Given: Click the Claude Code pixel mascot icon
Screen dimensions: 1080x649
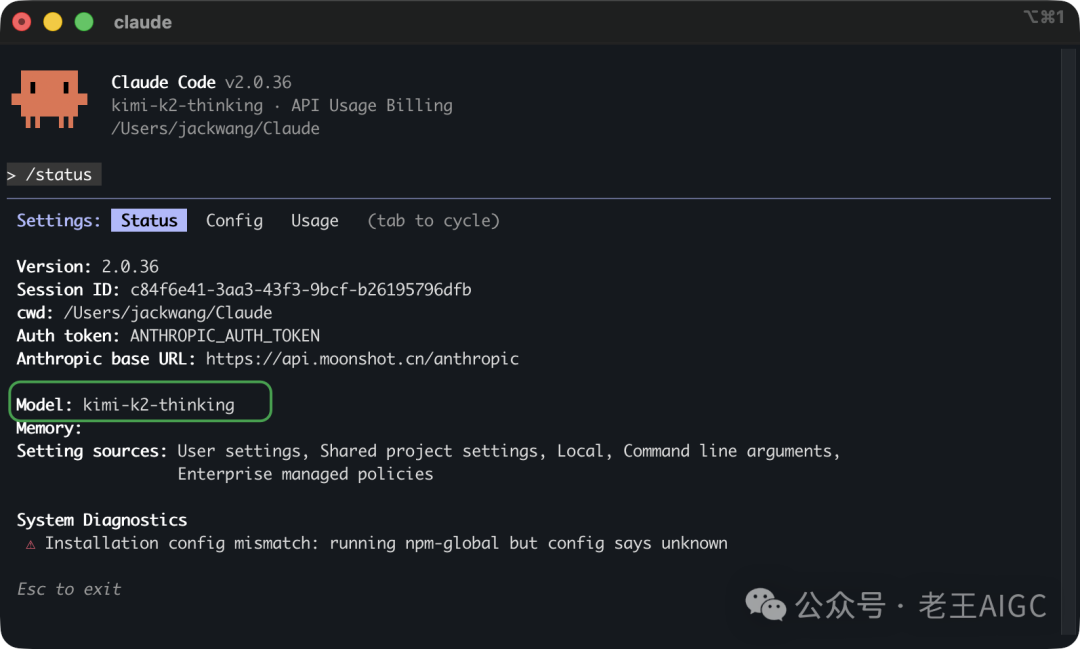Looking at the screenshot, I should (50, 99).
